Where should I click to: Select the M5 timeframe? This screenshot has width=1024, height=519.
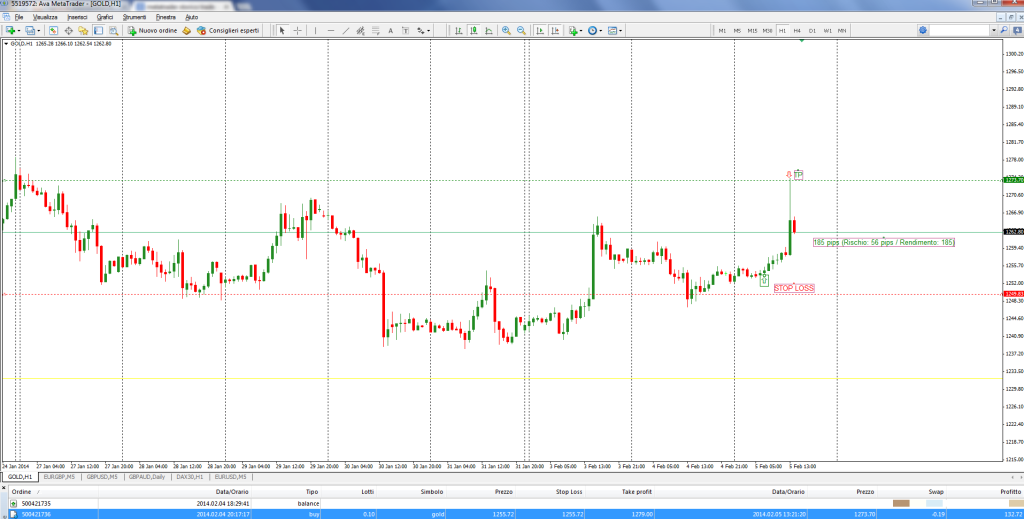[x=737, y=31]
